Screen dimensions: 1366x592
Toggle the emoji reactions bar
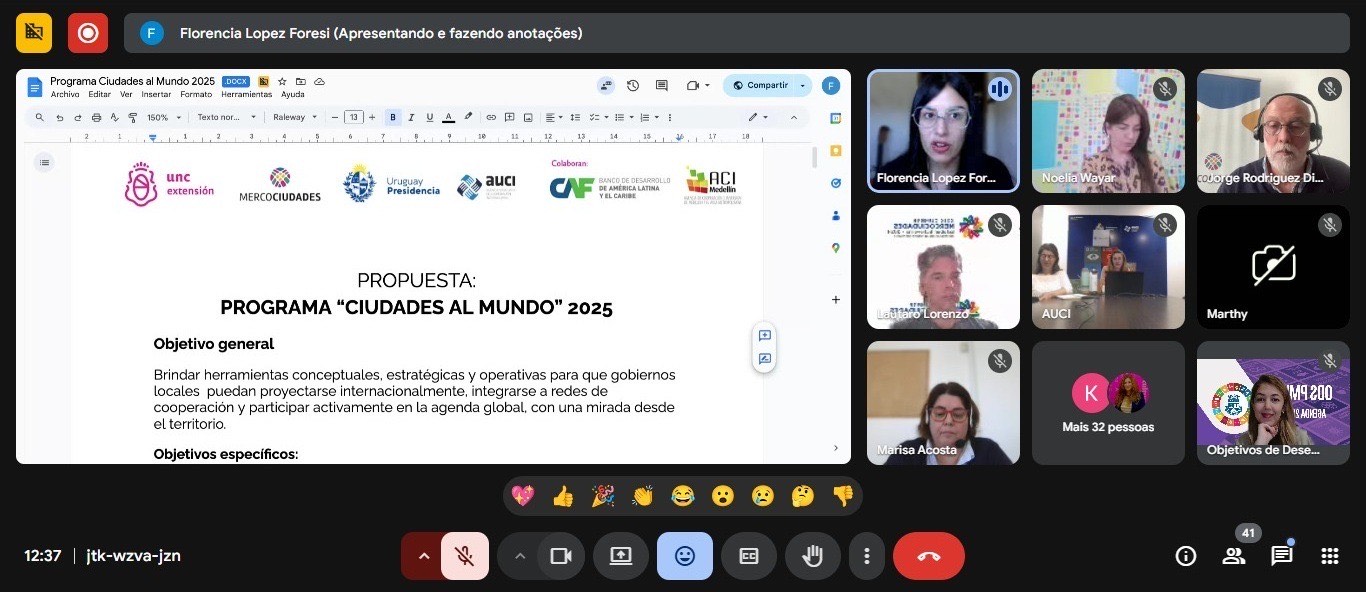click(x=684, y=556)
